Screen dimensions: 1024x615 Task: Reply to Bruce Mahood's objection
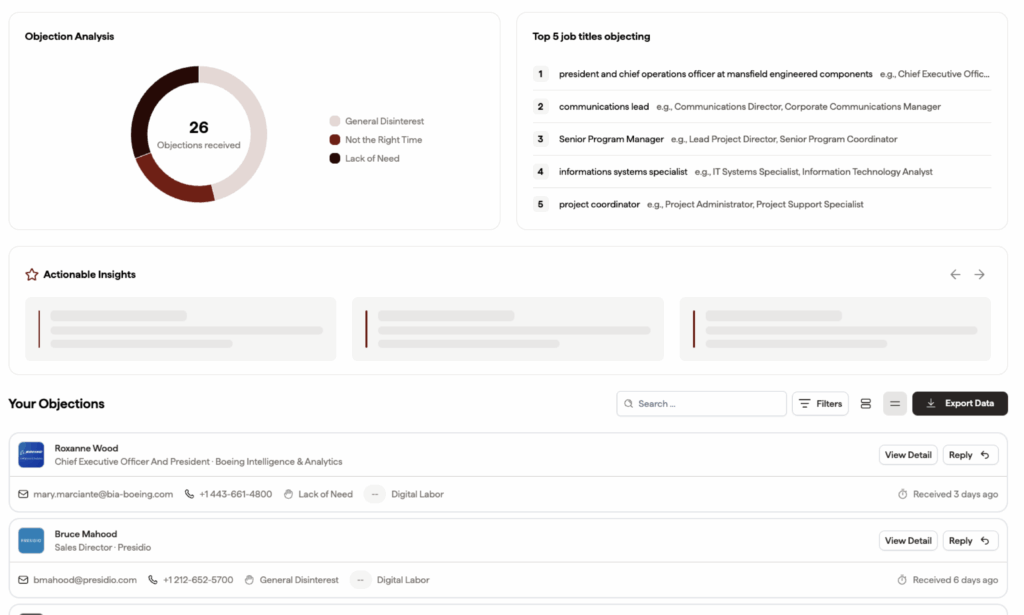[970, 541]
